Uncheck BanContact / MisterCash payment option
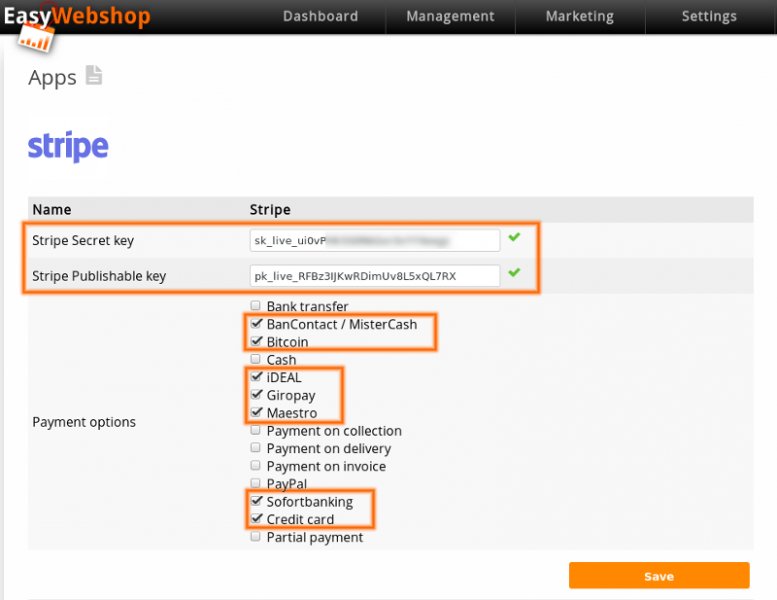The height and width of the screenshot is (600, 777). (x=256, y=324)
